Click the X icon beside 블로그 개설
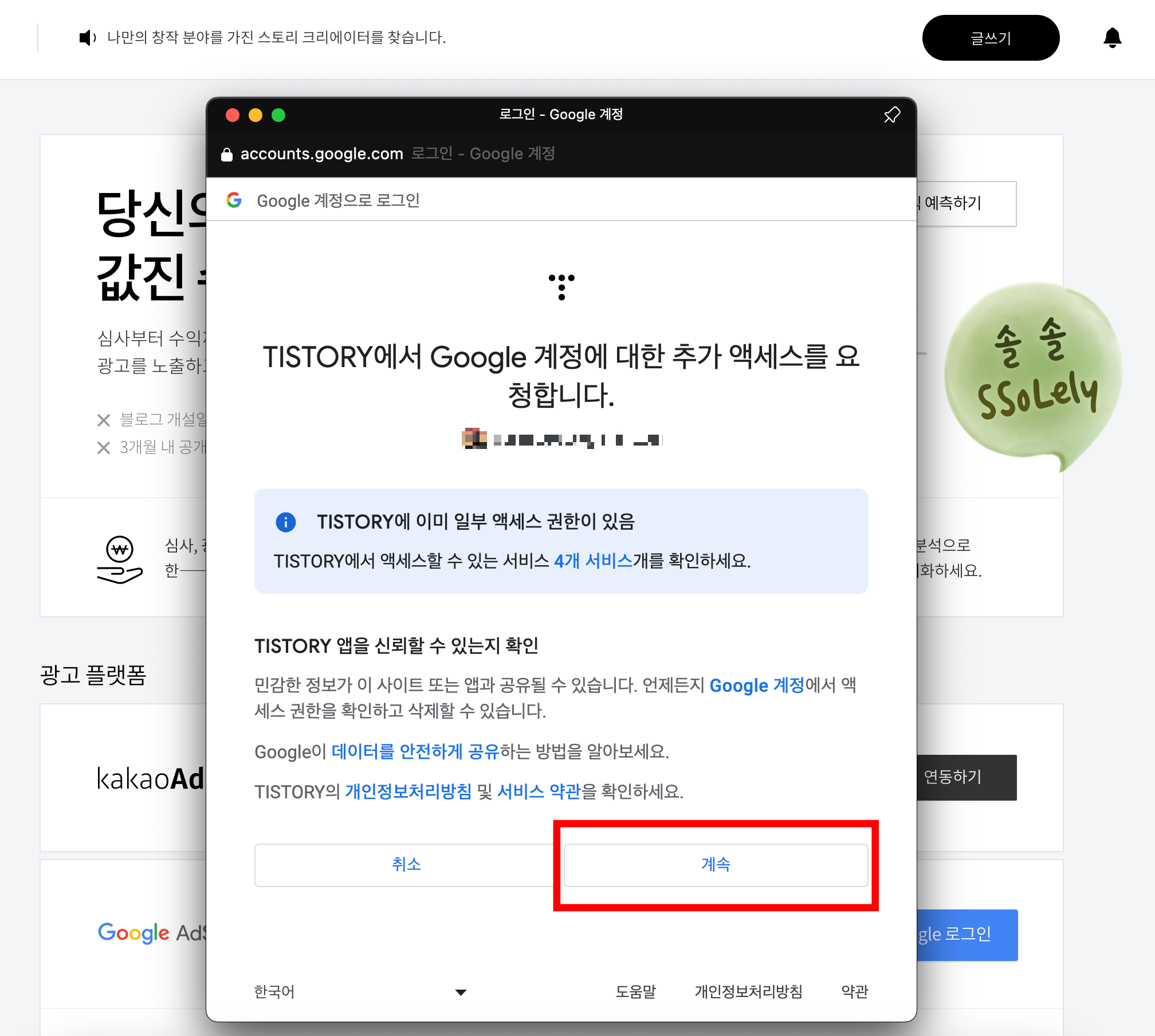This screenshot has width=1155, height=1036. coord(104,420)
